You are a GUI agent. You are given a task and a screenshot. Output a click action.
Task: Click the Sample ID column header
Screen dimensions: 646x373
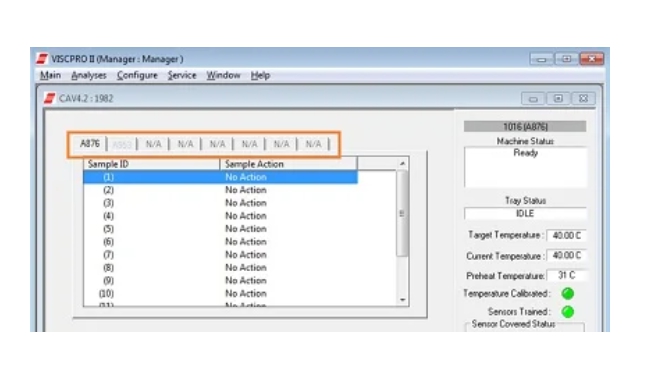152,164
